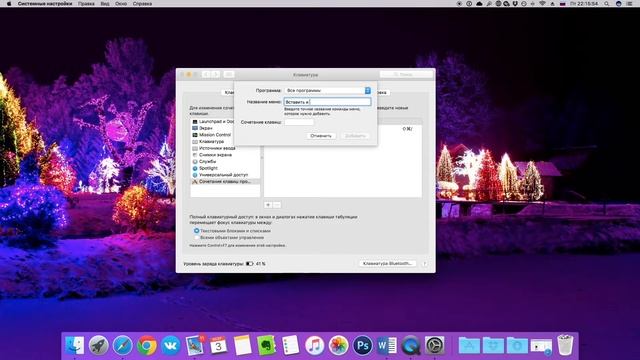The image size is (640, 360).
Task: Open Safari from the Dock
Action: coord(122,346)
